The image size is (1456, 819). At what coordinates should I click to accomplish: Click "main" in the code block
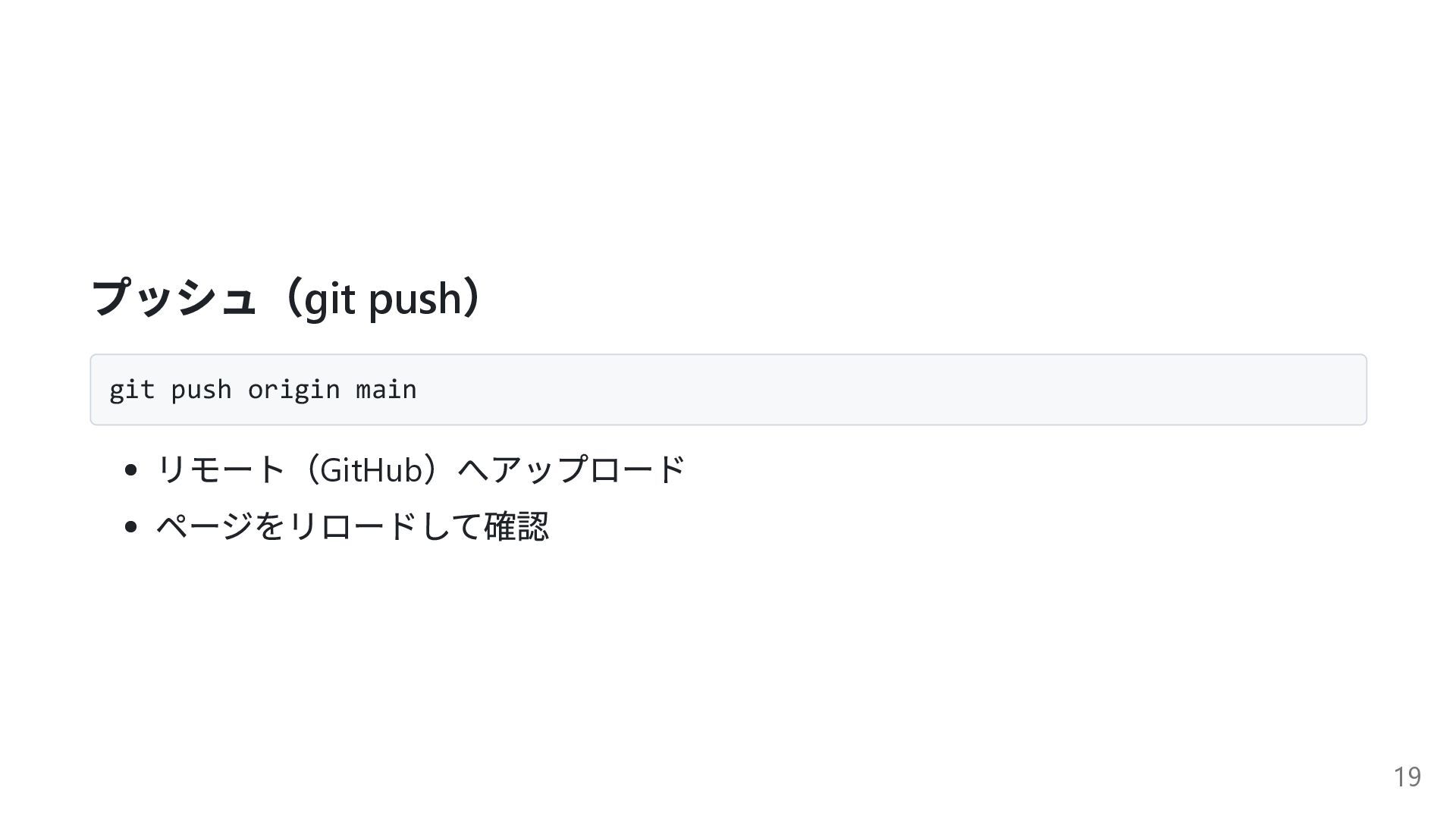[386, 390]
